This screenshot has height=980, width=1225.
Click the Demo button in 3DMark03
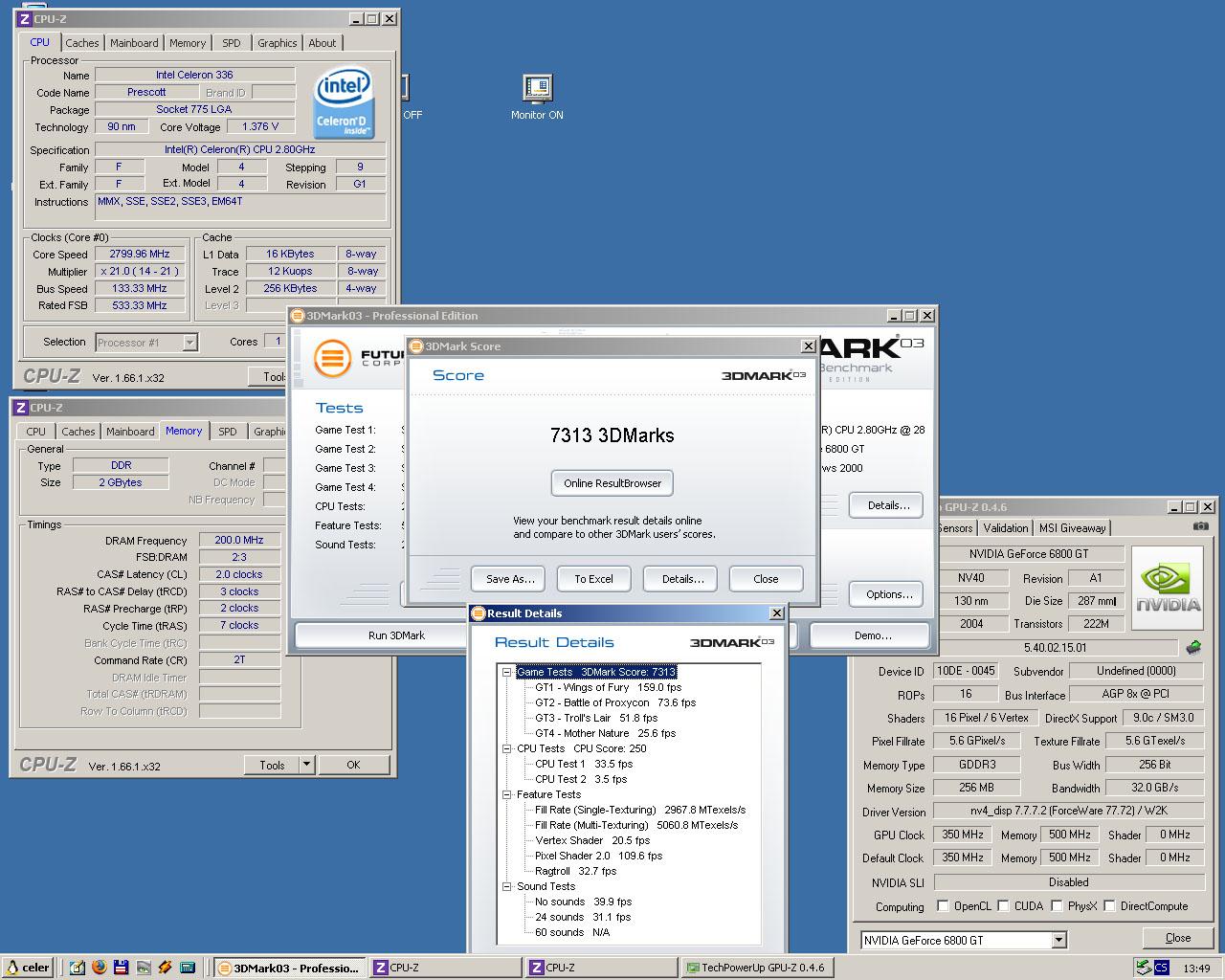click(869, 635)
